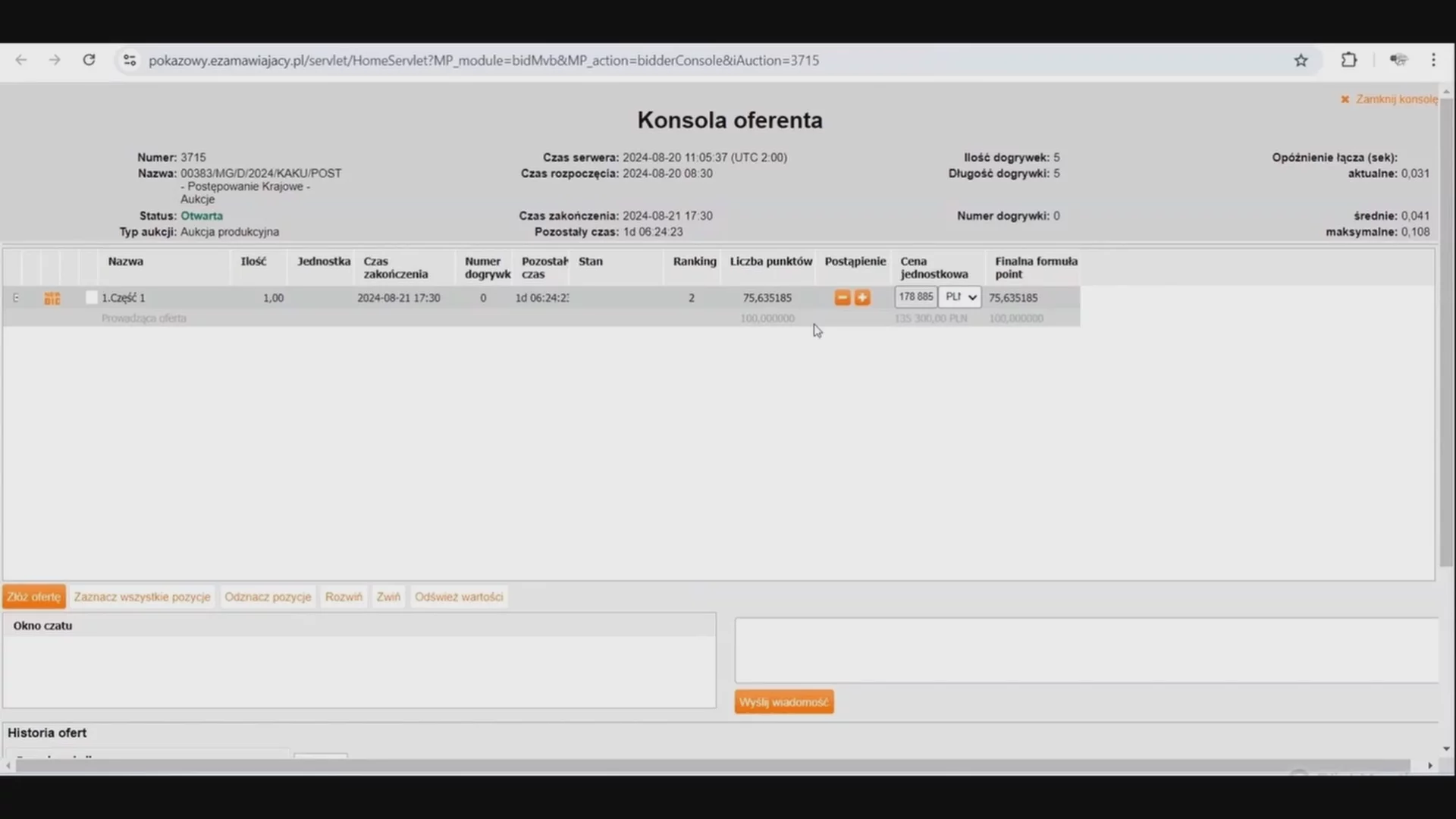Click Rozwiń to expand all rows

[344, 597]
